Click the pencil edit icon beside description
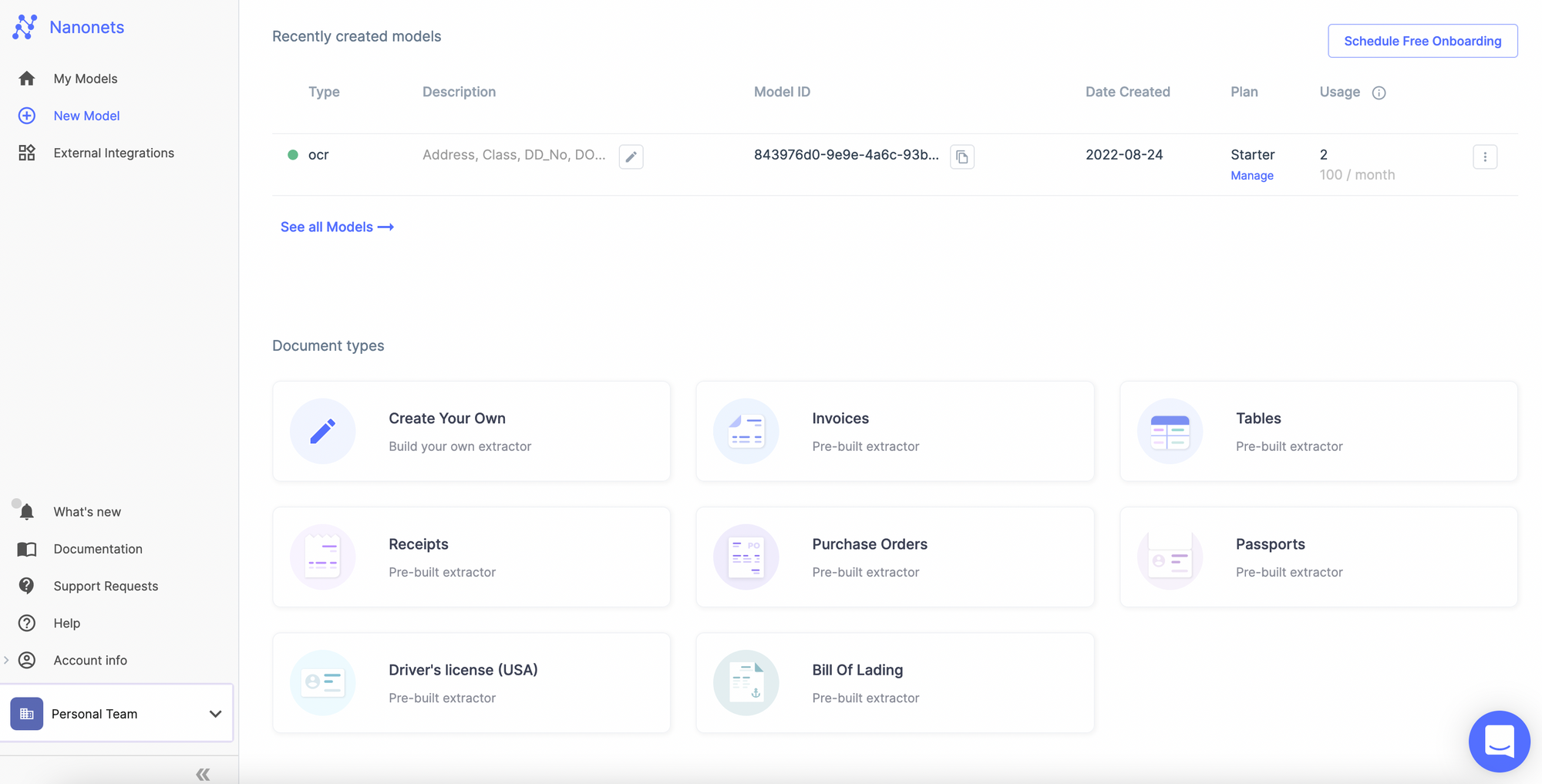1542x784 pixels. click(x=631, y=156)
